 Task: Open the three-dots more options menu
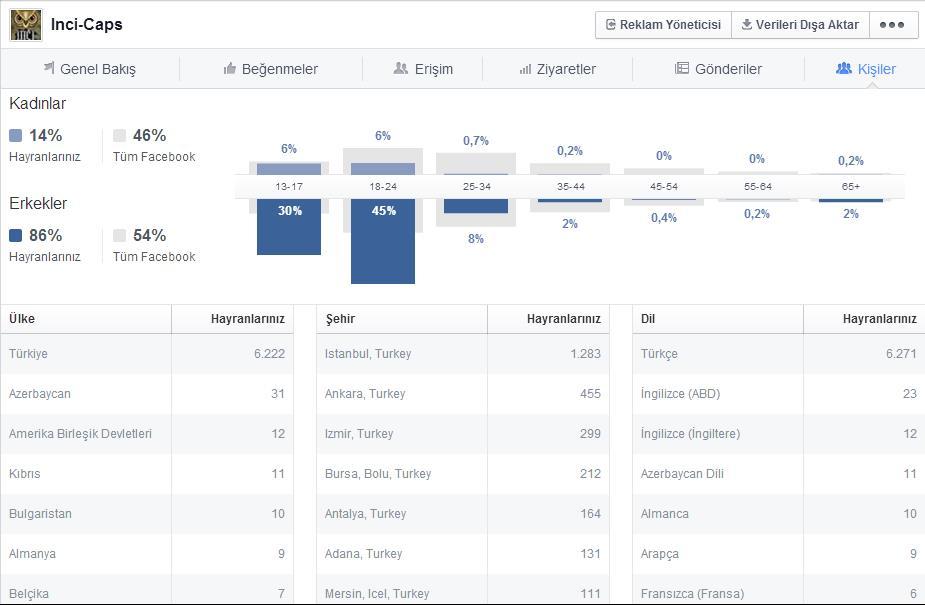click(892, 25)
